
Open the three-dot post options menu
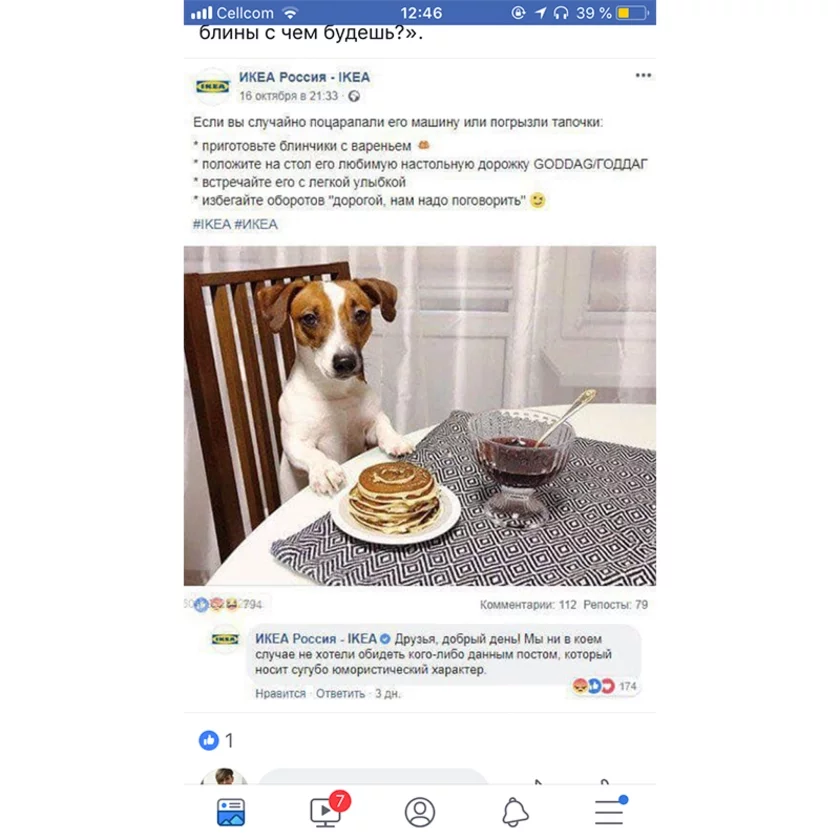coord(643,75)
